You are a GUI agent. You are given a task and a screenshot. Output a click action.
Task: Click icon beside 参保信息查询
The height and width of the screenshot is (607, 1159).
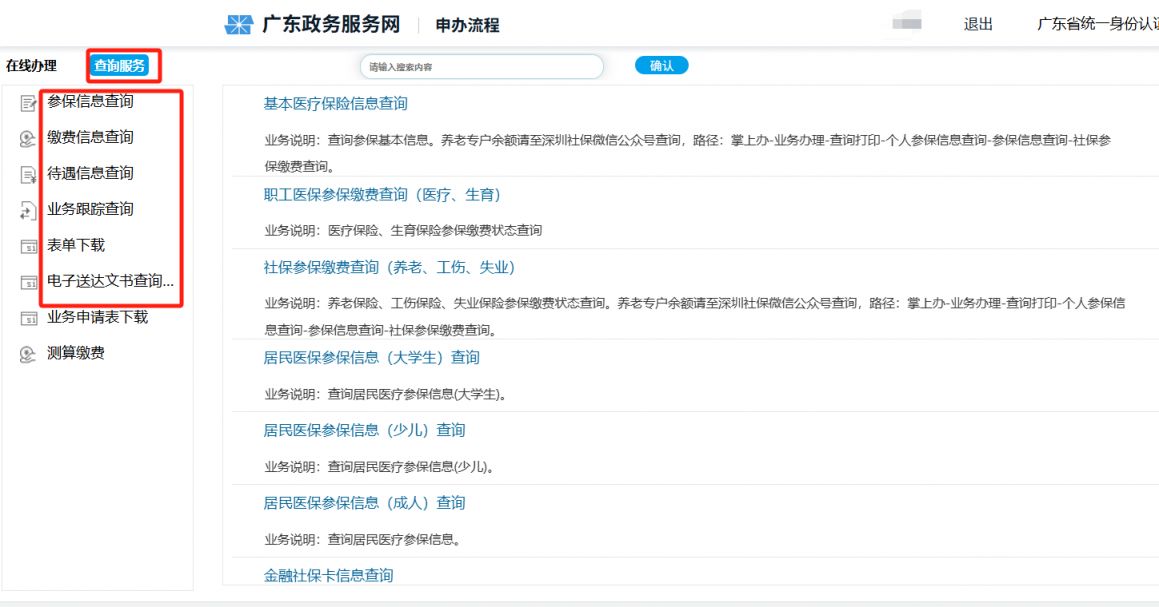coord(28,103)
